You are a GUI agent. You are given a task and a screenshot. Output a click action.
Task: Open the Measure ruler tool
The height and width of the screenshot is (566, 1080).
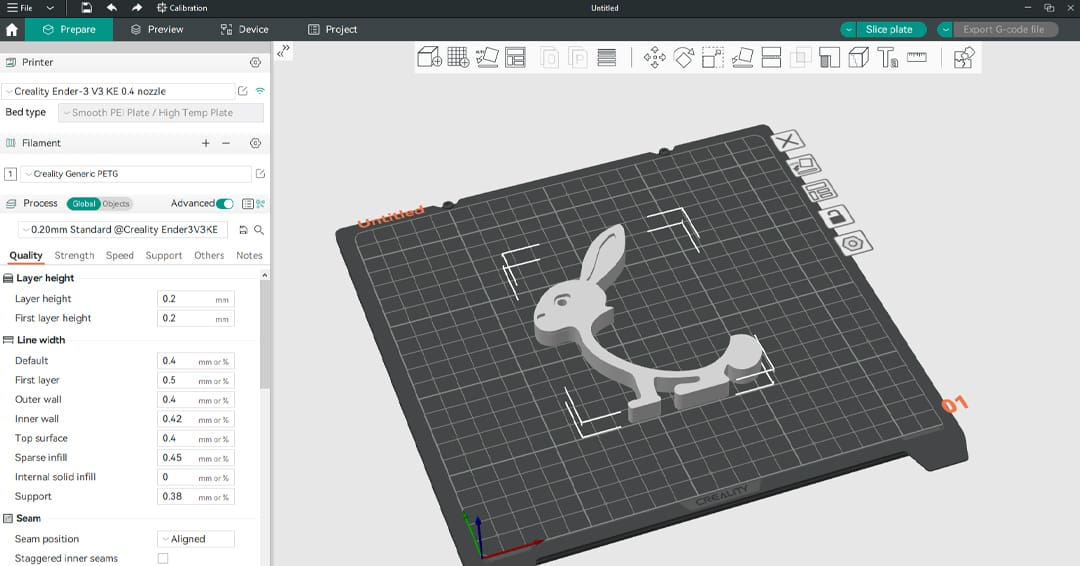click(x=916, y=58)
